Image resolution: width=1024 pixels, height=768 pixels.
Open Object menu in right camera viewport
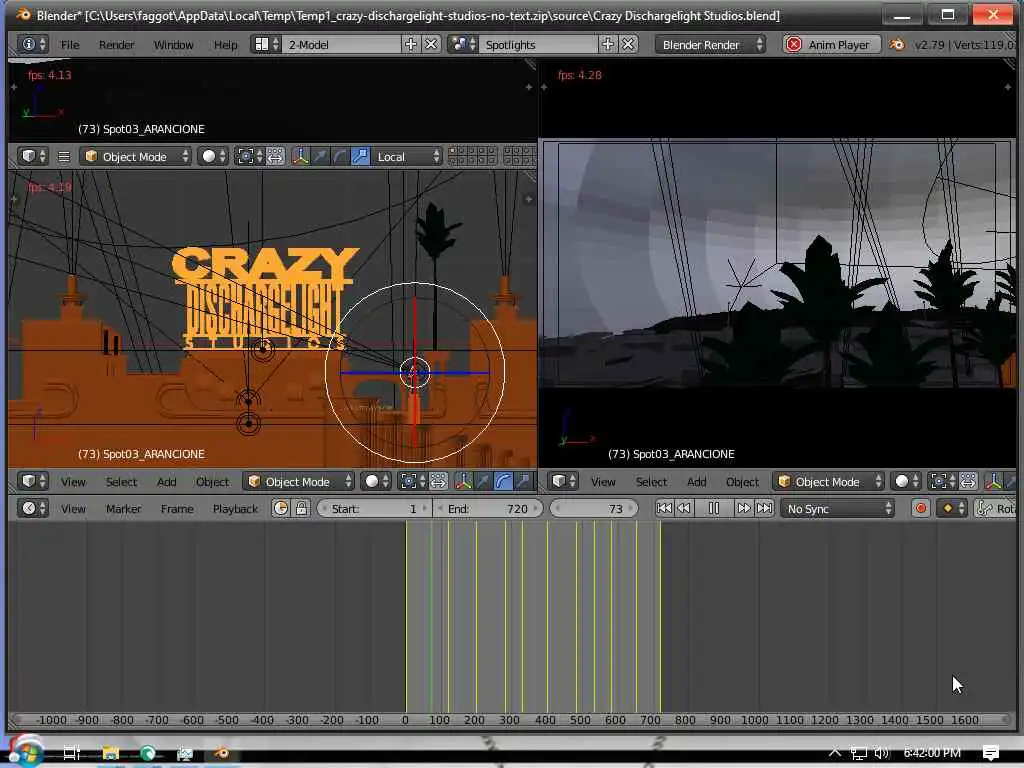click(x=742, y=482)
